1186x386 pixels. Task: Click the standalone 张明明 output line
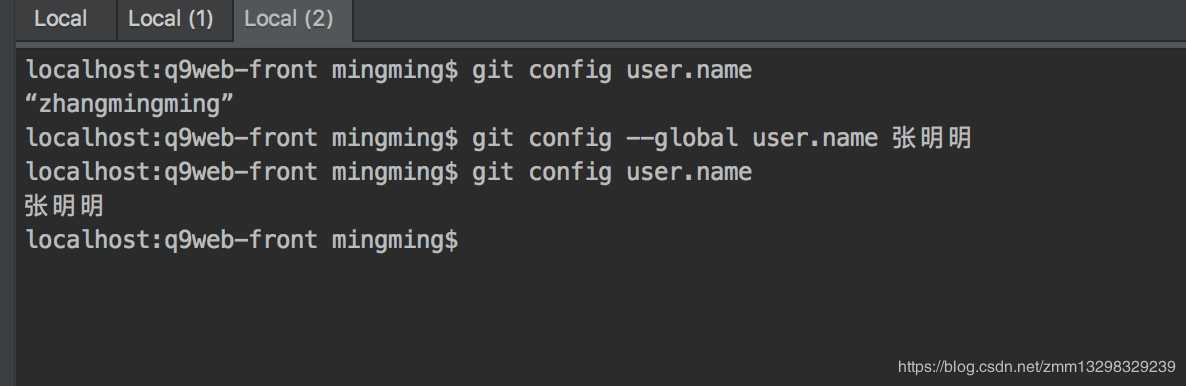pos(64,206)
